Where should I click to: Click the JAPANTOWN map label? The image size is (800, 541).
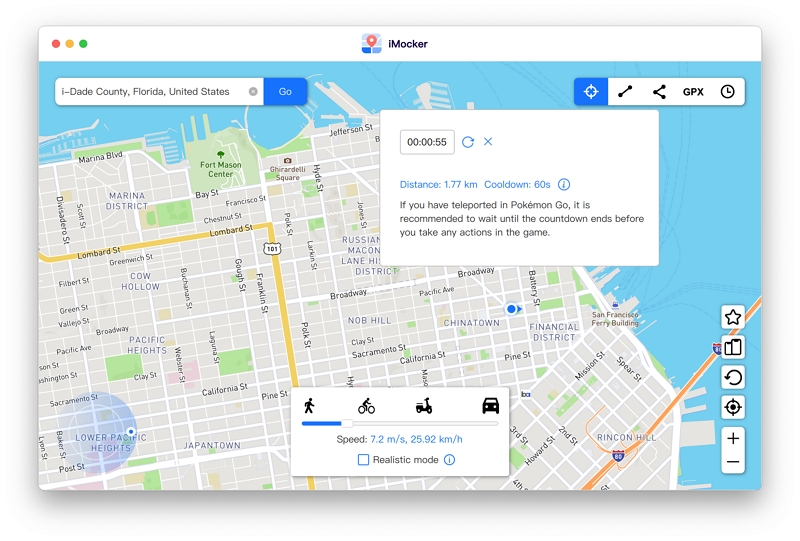(212, 446)
